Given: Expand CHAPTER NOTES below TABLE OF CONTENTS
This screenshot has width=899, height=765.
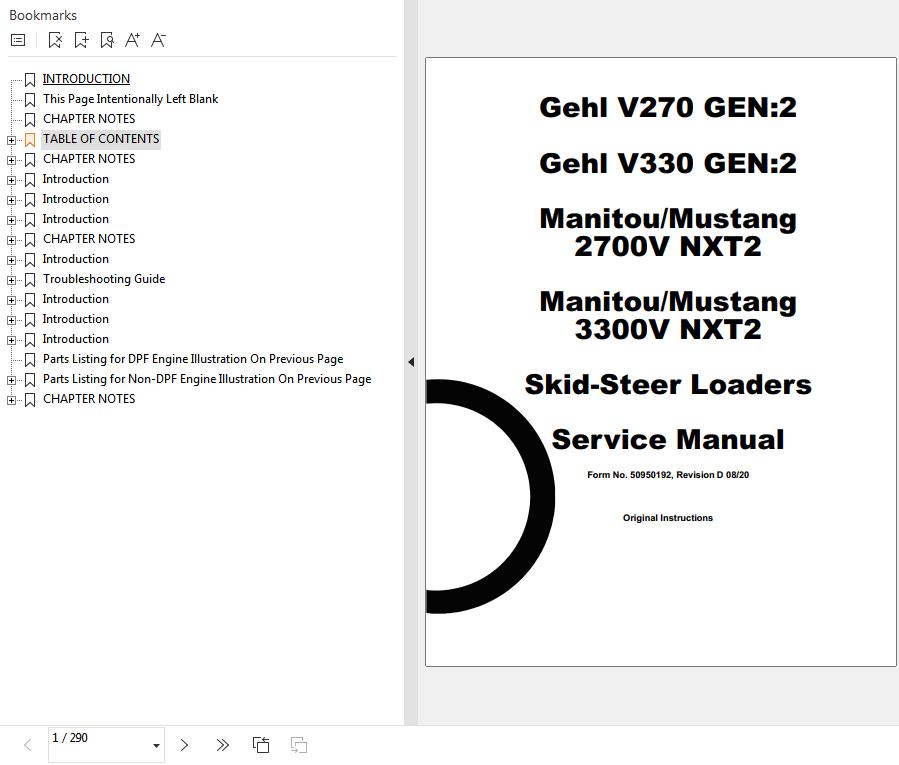Looking at the screenshot, I should point(11,160).
